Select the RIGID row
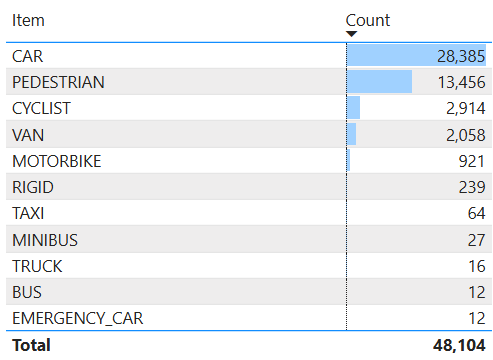This screenshot has width=493, height=360. point(249,187)
